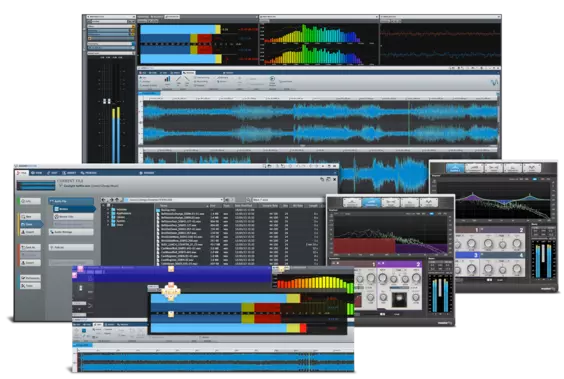Click the up-folder arrow in file browser

pyautogui.click(x=117, y=200)
